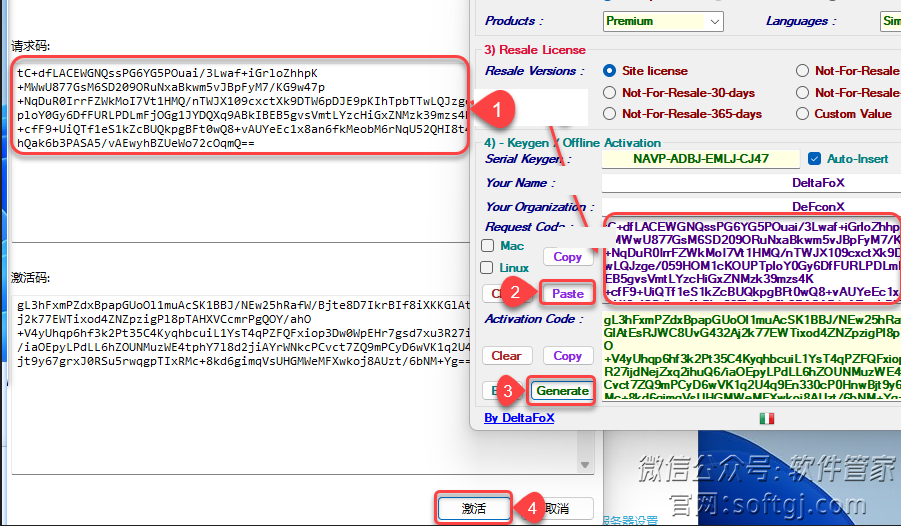
Task: Click the scrollbar down arrow in the 激活码 box
Action: click(x=585, y=465)
